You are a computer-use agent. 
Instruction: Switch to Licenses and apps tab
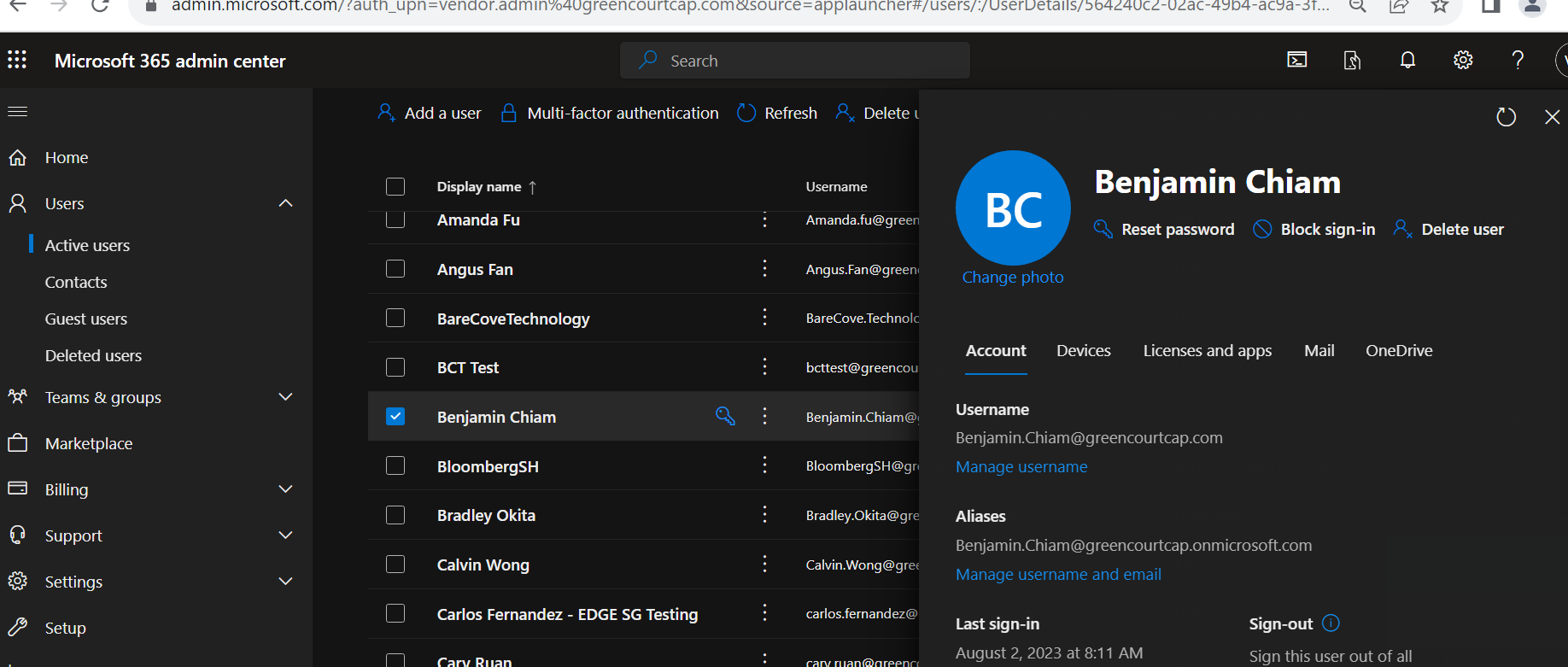point(1208,351)
